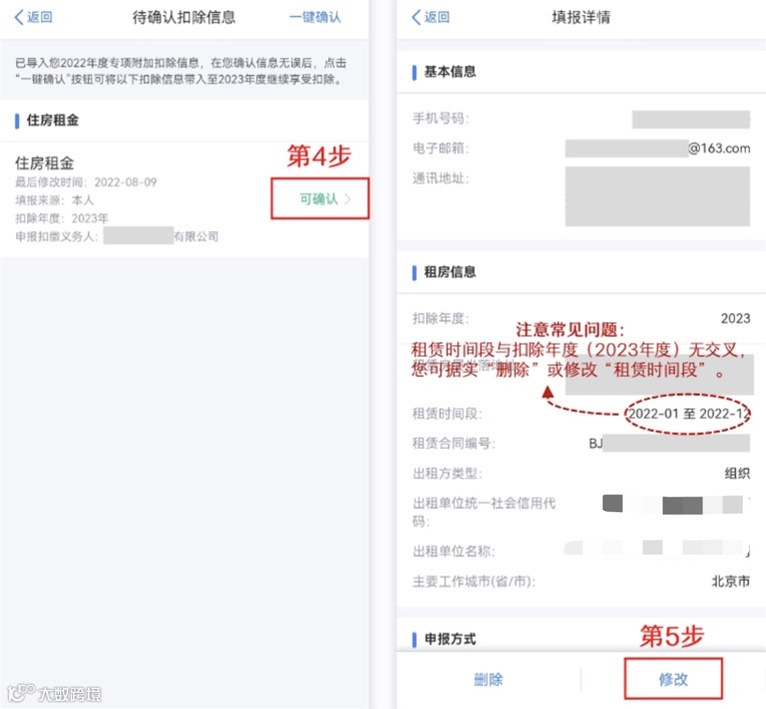This screenshot has height=709, width=766.
Task: Tap the 出租方类型 value 组织
Action: point(737,473)
